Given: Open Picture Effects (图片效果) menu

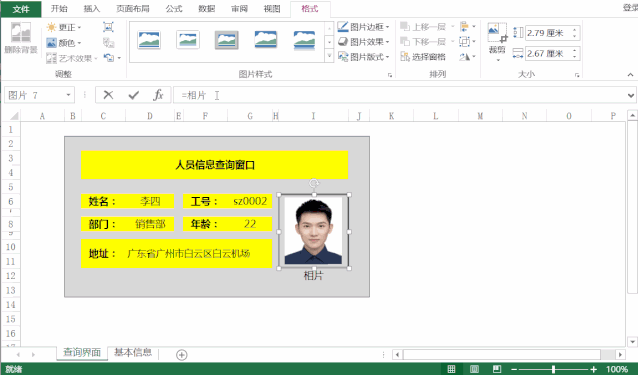Looking at the screenshot, I should point(363,42).
